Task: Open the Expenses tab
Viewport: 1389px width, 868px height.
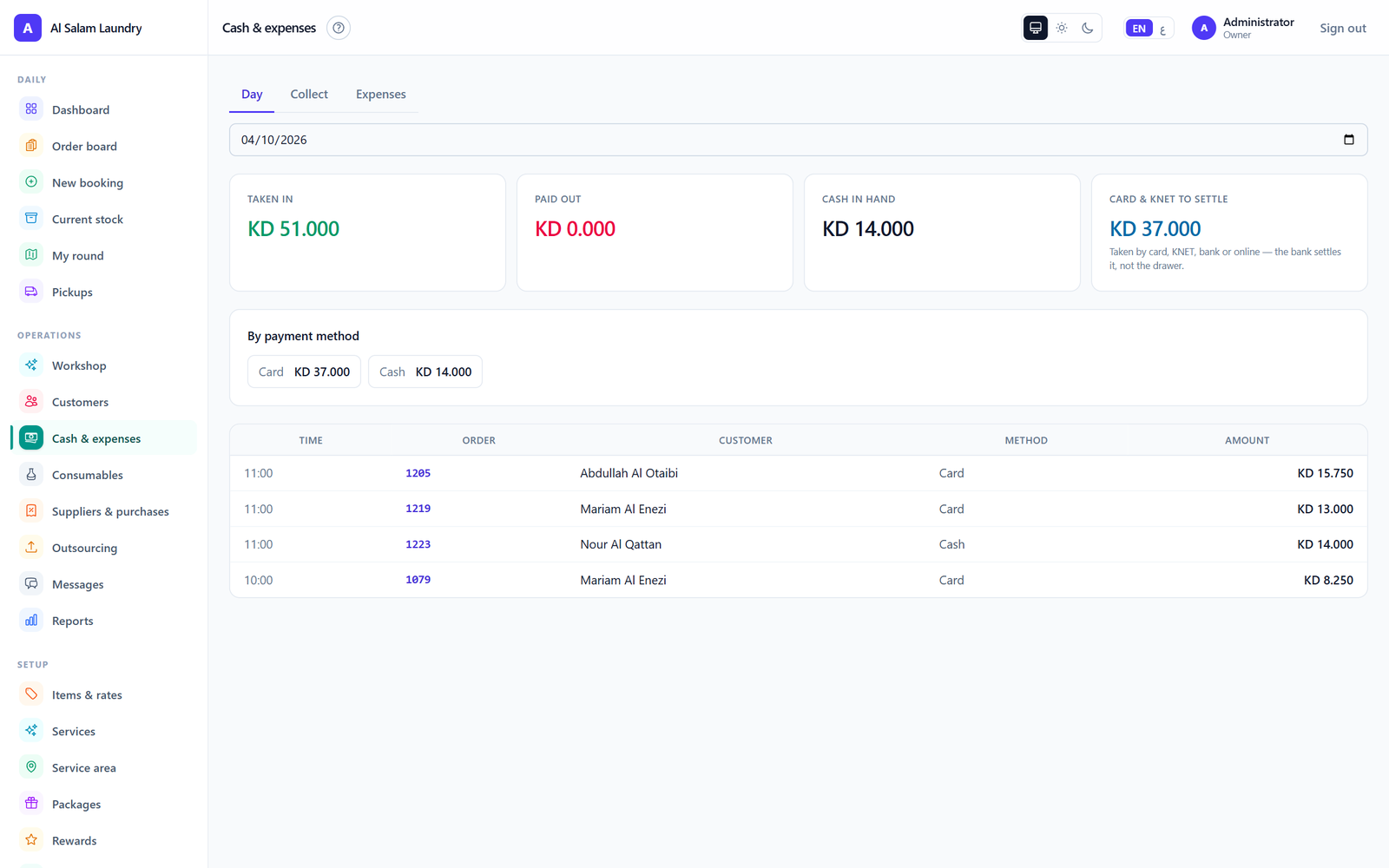Action: tap(381, 94)
